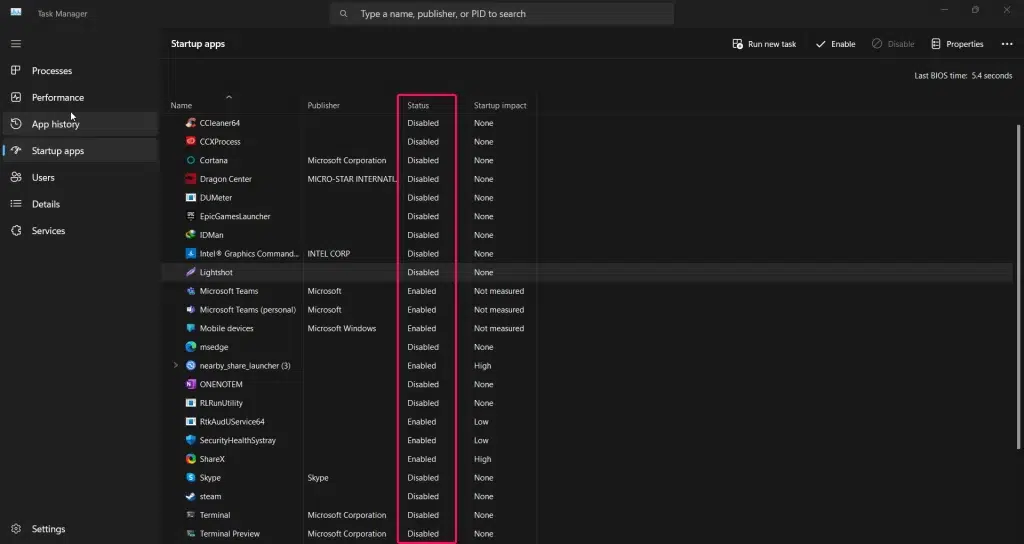
Task: Click the Enable button
Action: [x=835, y=44]
